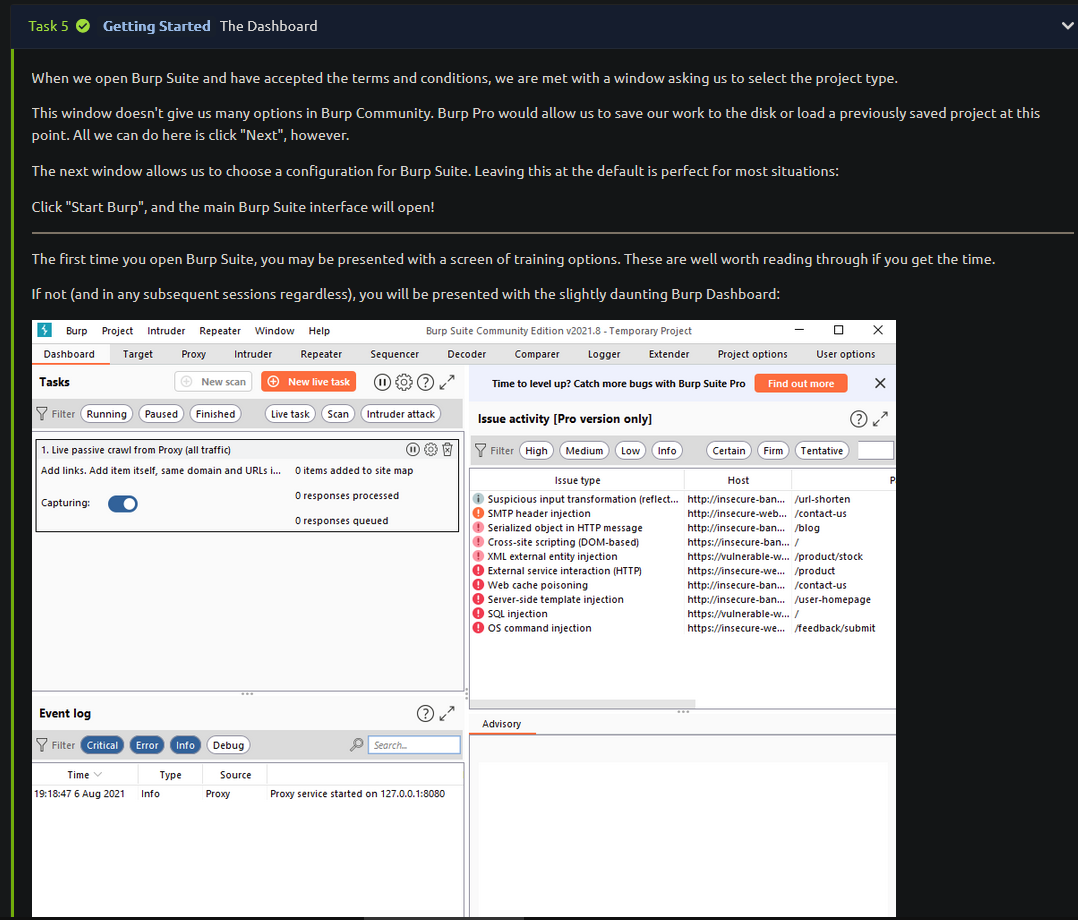Open Tasks settings gear icon
Viewport: 1078px width, 920px height.
(404, 382)
